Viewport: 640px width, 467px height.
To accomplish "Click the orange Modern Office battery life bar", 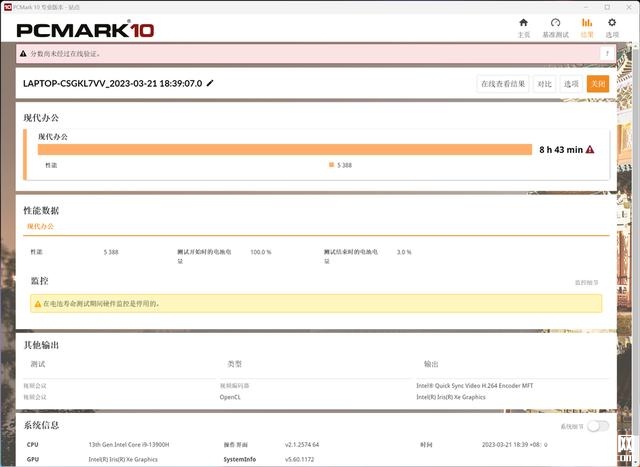I will coord(285,149).
